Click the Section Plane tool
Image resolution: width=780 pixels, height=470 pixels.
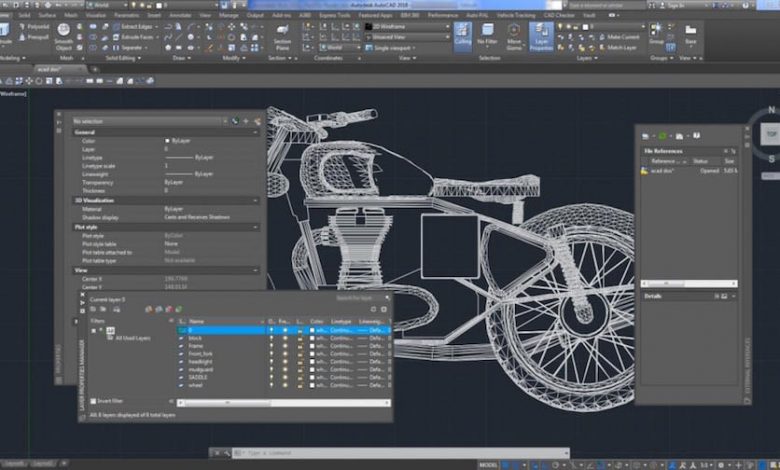[283, 35]
